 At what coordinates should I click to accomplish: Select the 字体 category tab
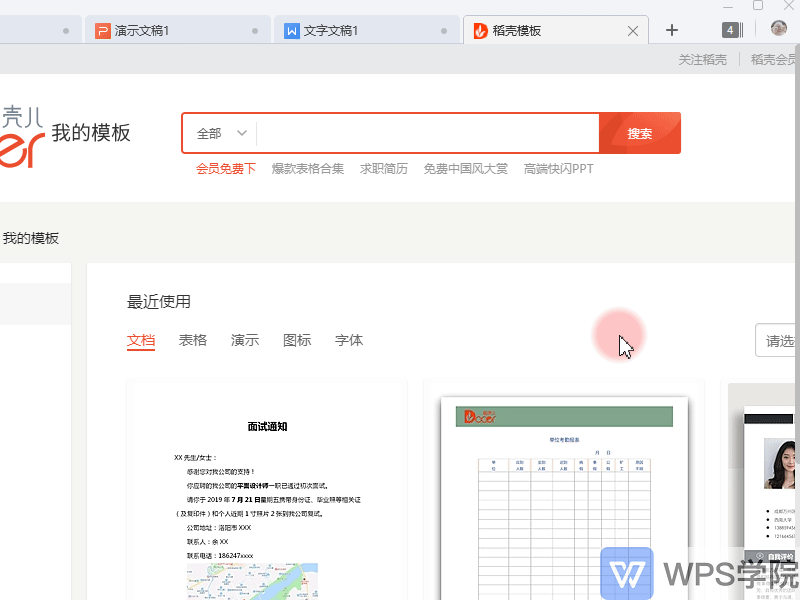coord(349,340)
